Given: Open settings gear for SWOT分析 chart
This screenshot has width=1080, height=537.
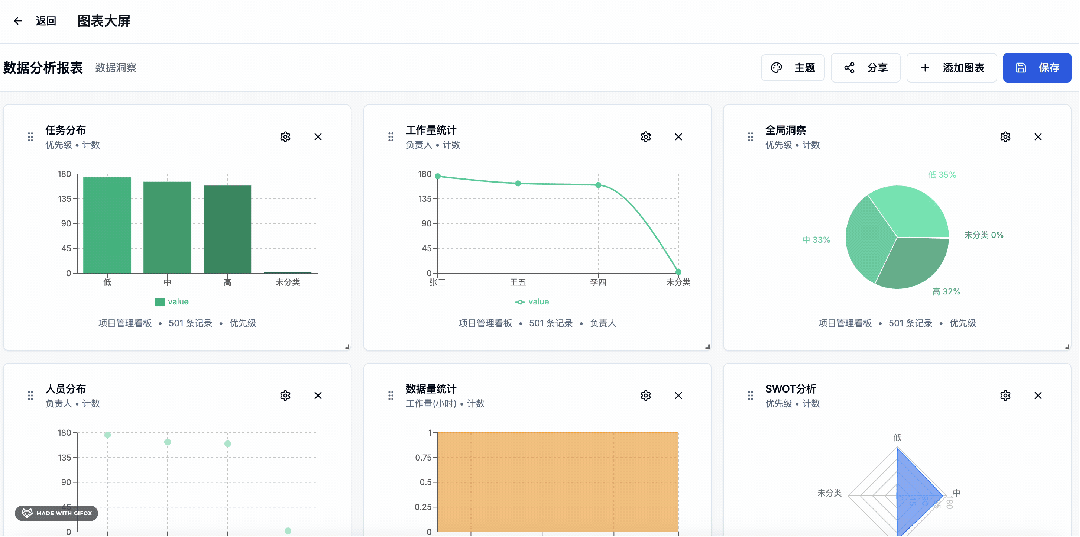Looking at the screenshot, I should coord(1005,396).
